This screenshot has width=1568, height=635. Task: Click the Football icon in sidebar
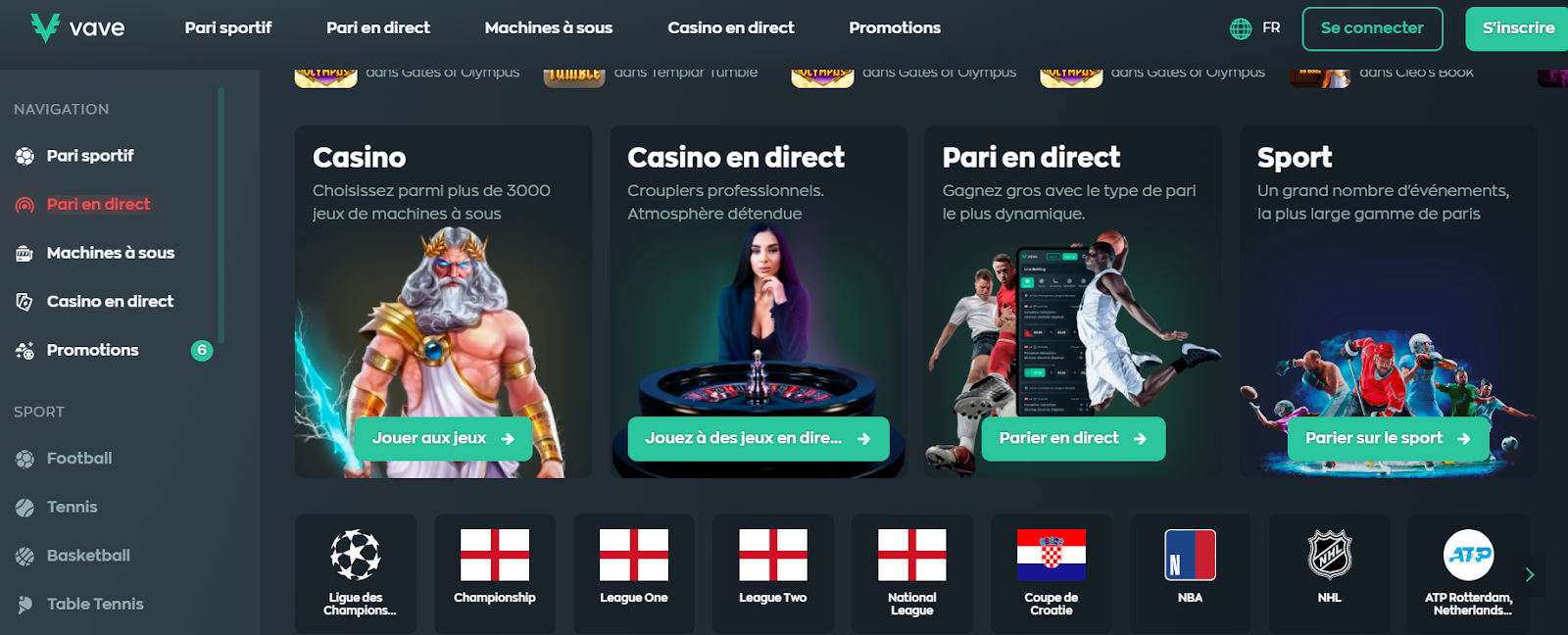point(24,459)
